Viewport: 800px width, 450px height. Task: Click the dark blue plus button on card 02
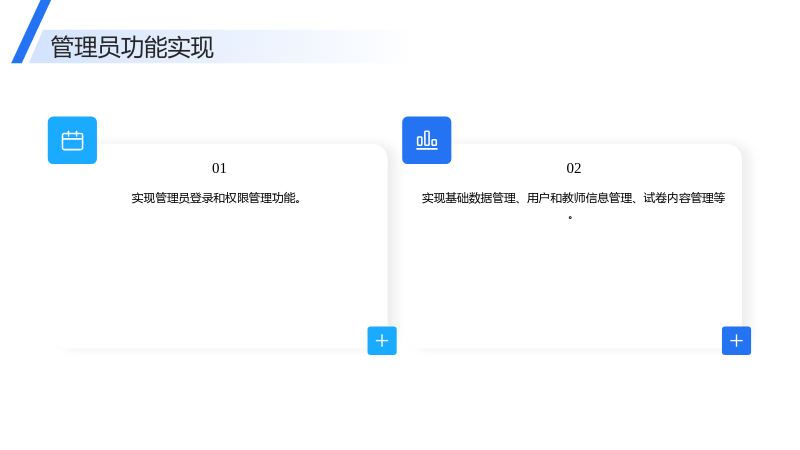[x=736, y=341]
